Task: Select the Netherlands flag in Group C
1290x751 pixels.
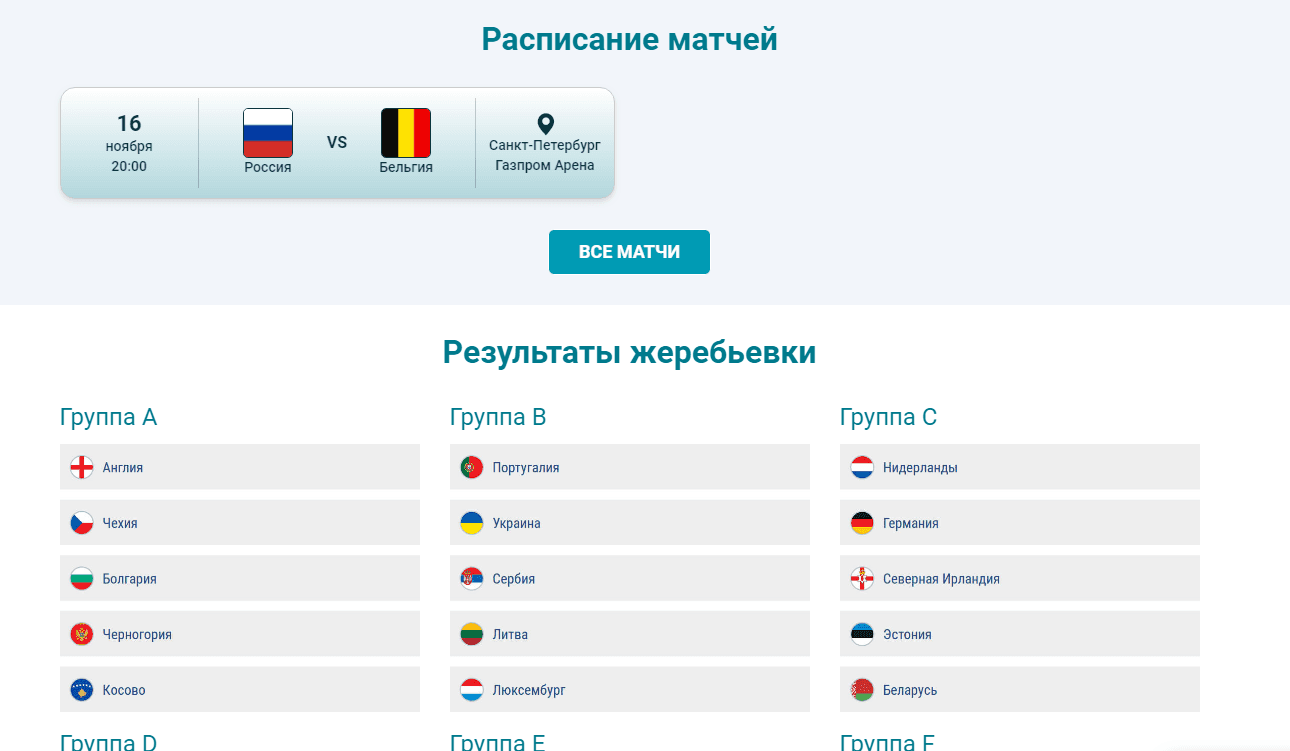Action: coord(861,466)
